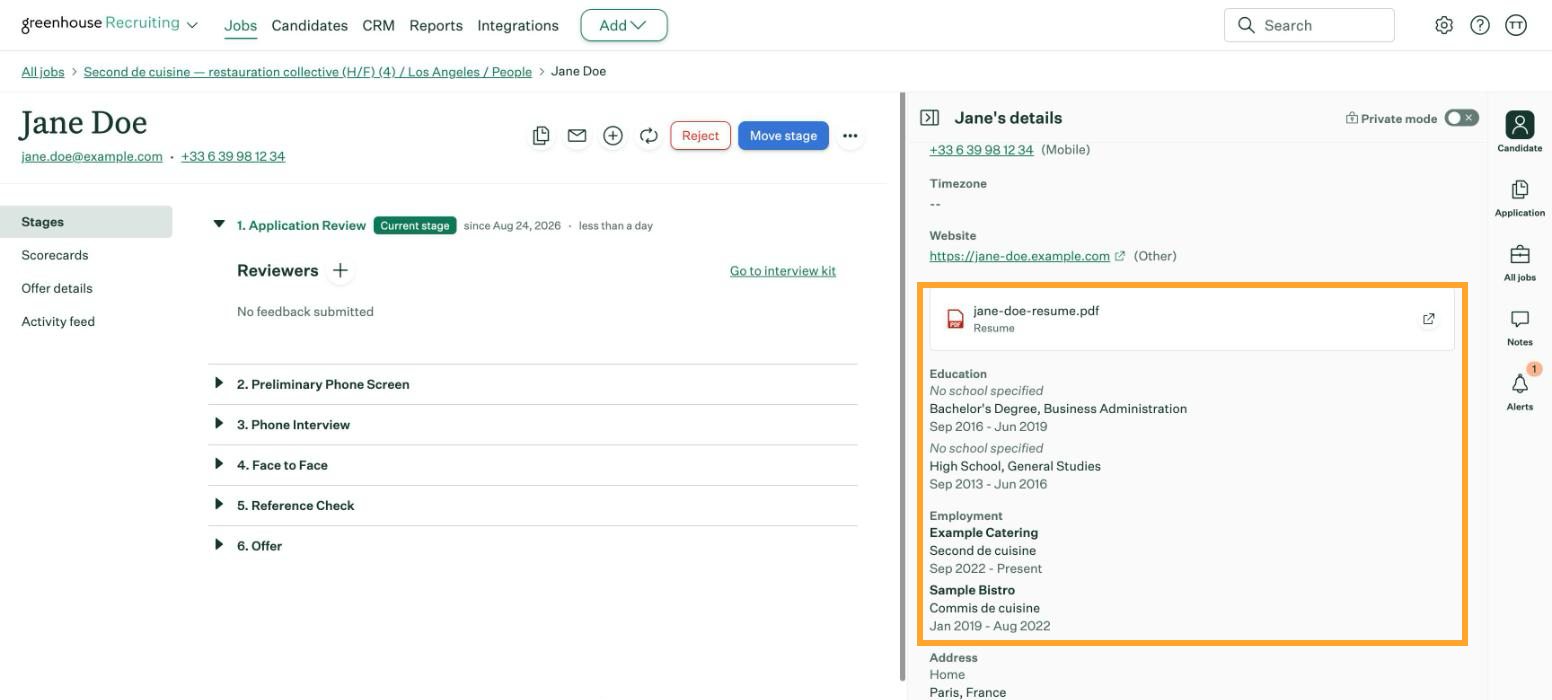1552x700 pixels.
Task: Click the Sample Bistro employer entry
Action: (x=972, y=590)
